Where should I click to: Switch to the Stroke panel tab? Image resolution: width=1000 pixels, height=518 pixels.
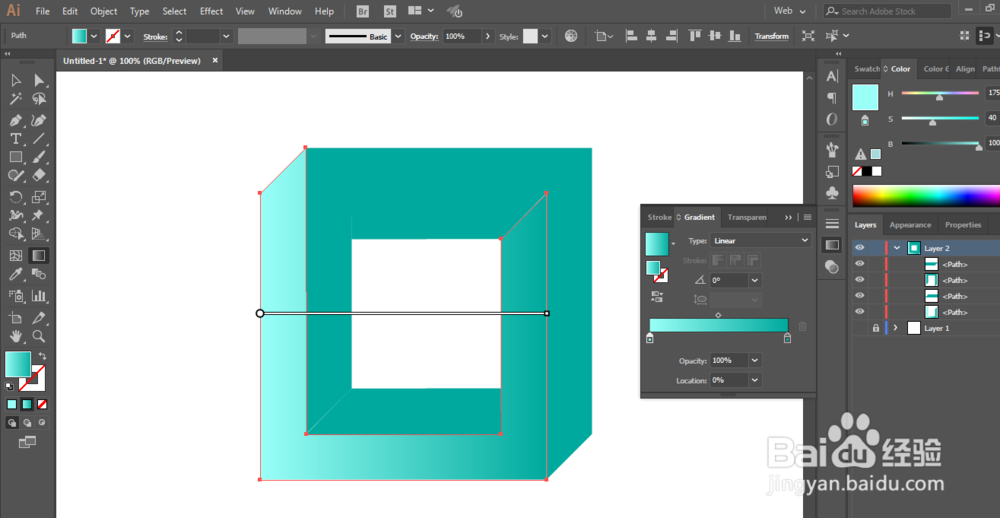coord(659,218)
